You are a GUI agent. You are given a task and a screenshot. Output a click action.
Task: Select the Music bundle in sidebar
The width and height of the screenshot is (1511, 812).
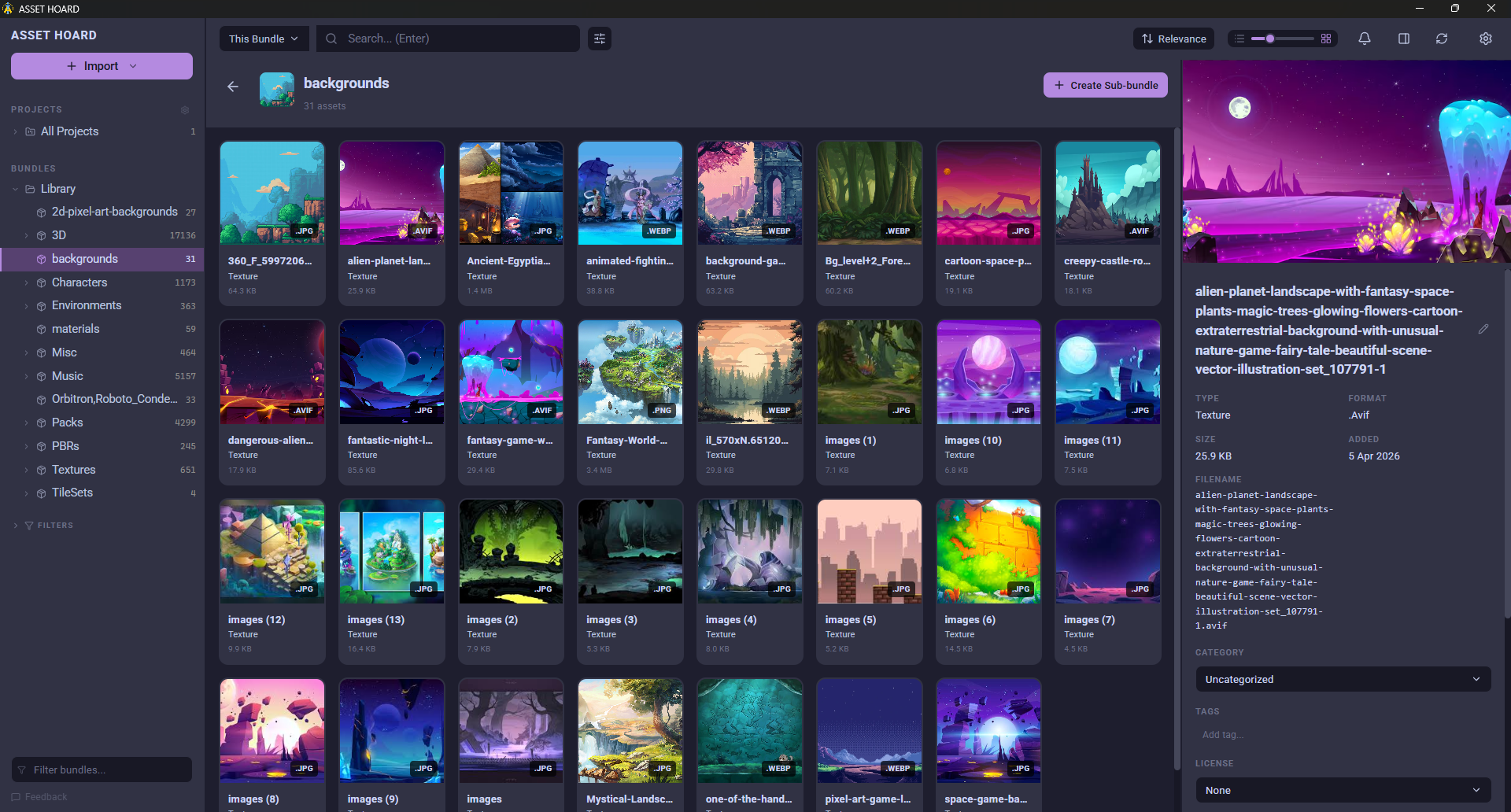pyautogui.click(x=69, y=376)
